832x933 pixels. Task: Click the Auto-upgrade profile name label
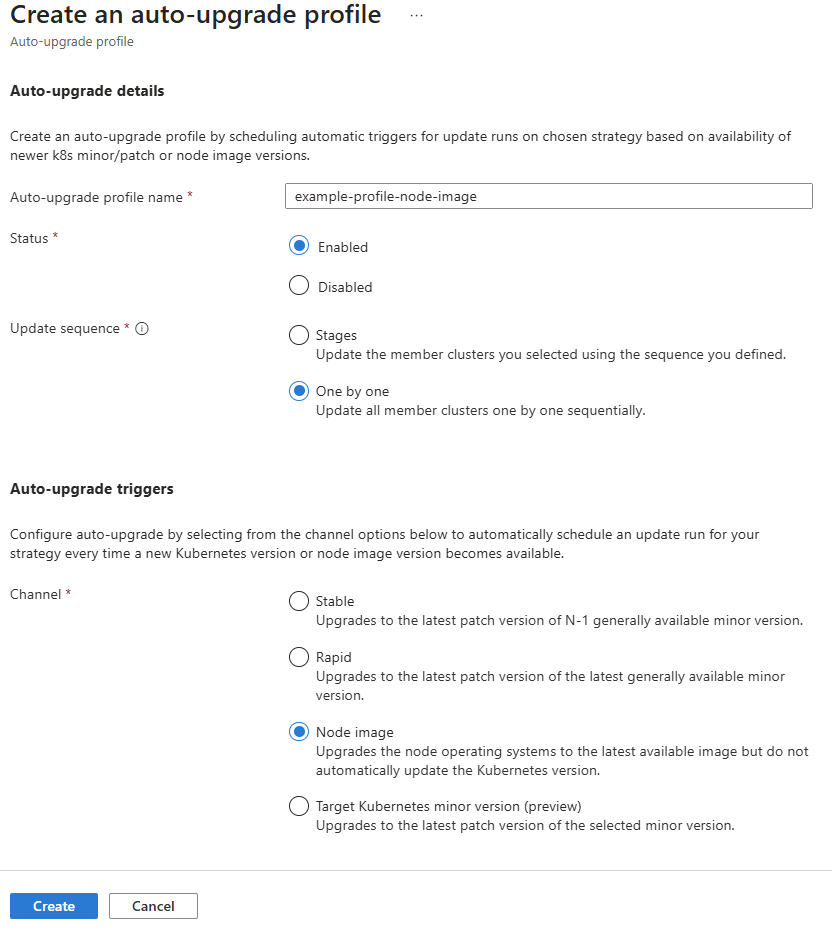96,198
